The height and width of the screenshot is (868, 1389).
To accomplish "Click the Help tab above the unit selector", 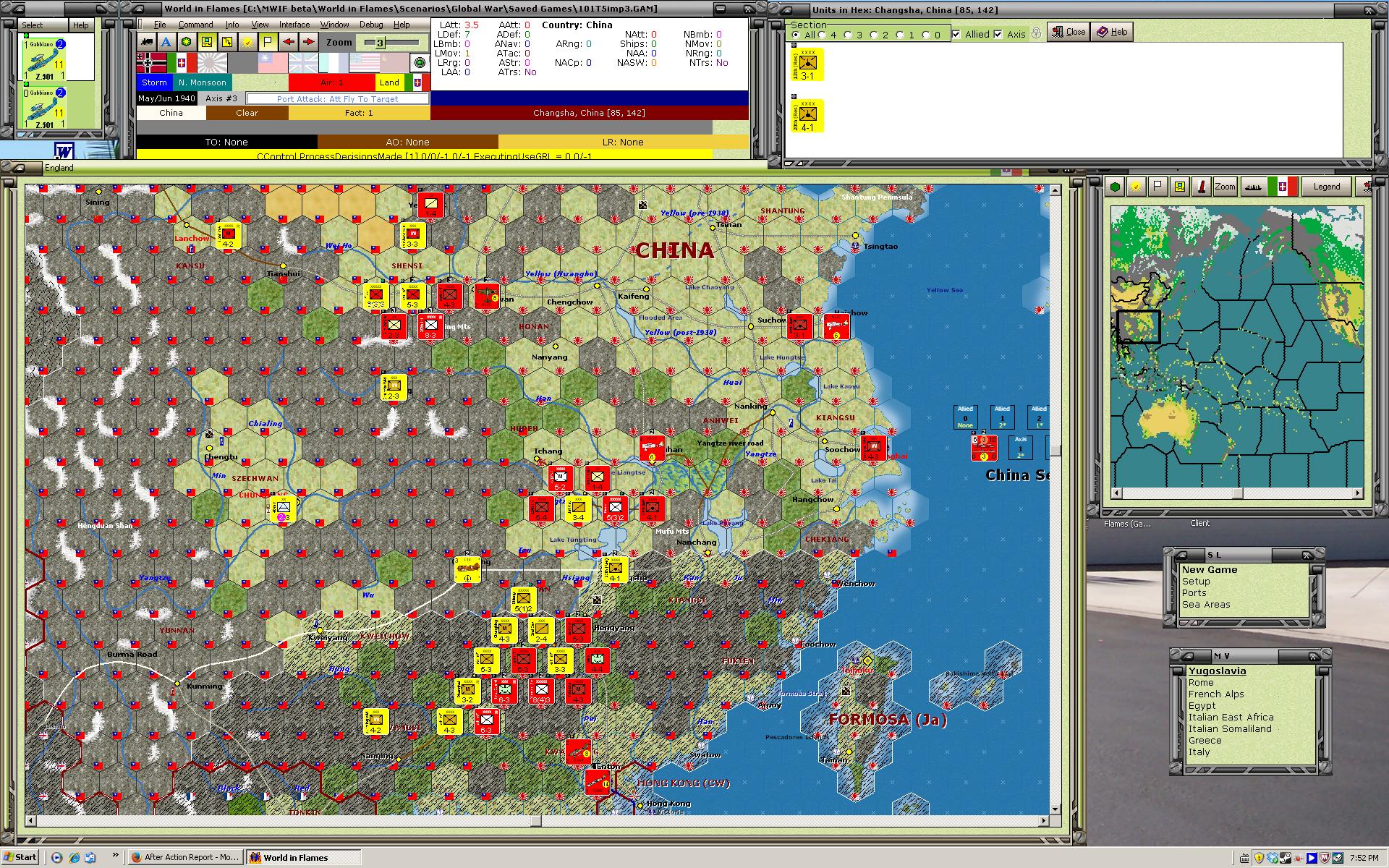I will coord(81,25).
